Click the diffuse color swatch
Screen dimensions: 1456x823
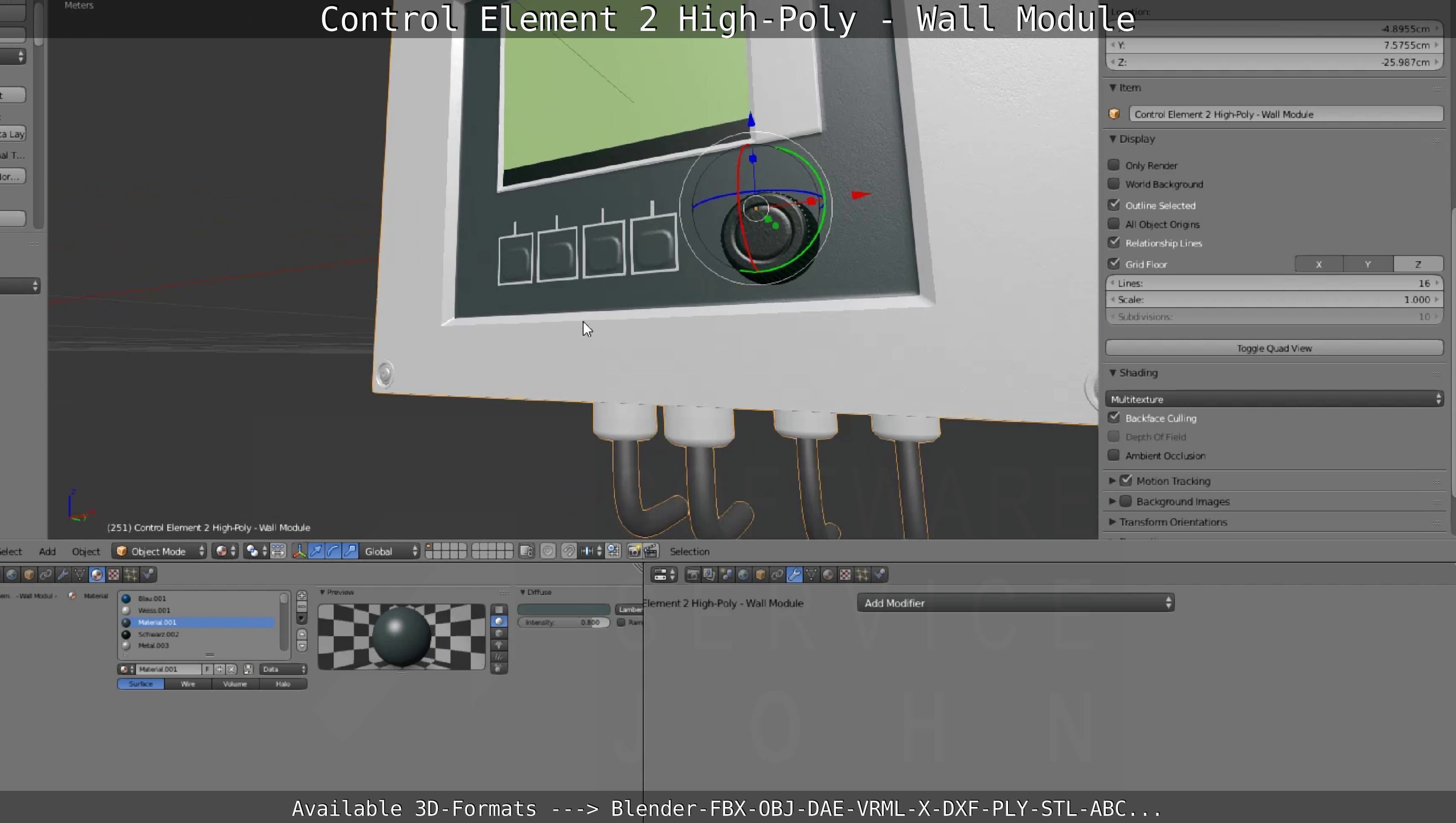pos(564,609)
